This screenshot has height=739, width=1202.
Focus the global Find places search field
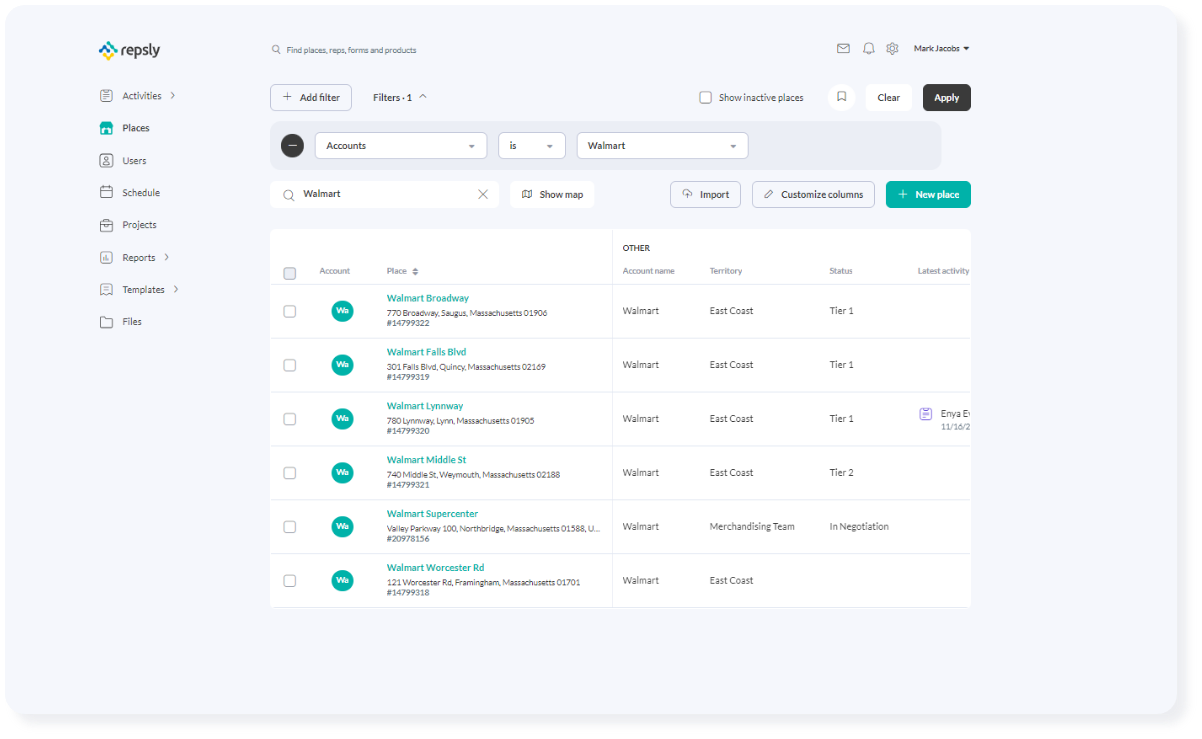(351, 49)
